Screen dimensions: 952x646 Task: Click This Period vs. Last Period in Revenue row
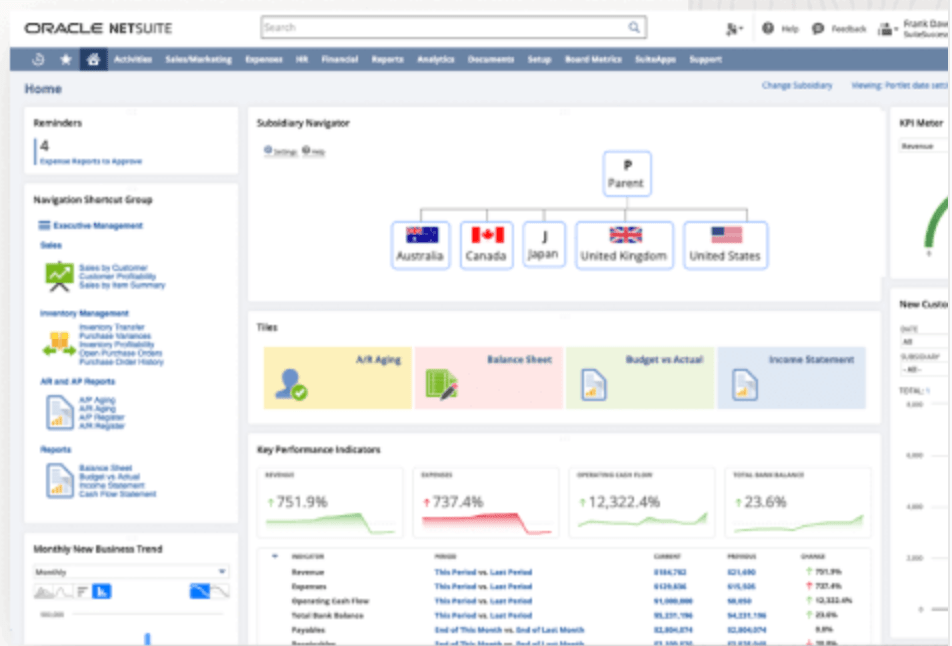pos(483,572)
